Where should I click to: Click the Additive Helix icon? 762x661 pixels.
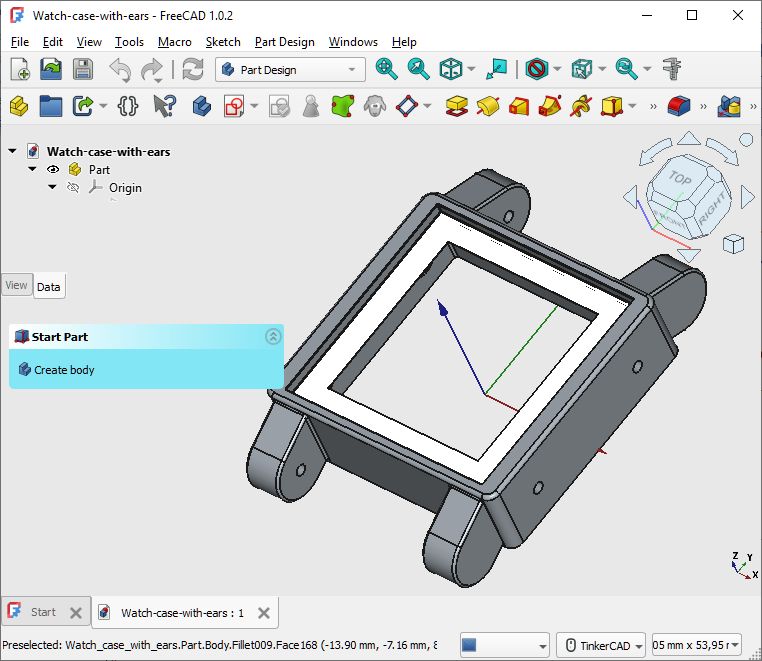click(x=581, y=106)
